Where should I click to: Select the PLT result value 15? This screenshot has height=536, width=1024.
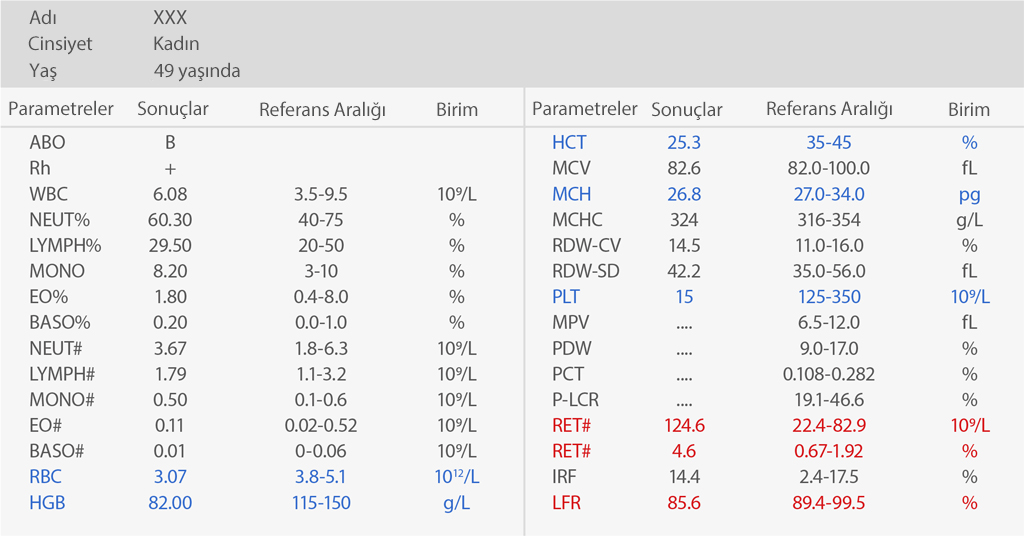[684, 297]
